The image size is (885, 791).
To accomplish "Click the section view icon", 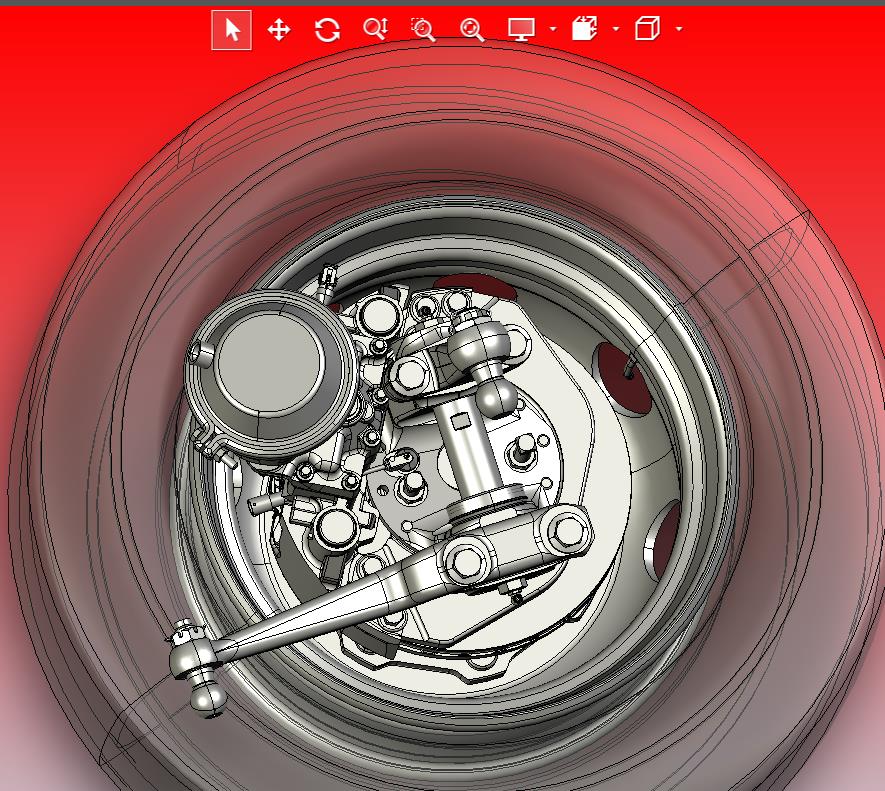I will click(584, 28).
